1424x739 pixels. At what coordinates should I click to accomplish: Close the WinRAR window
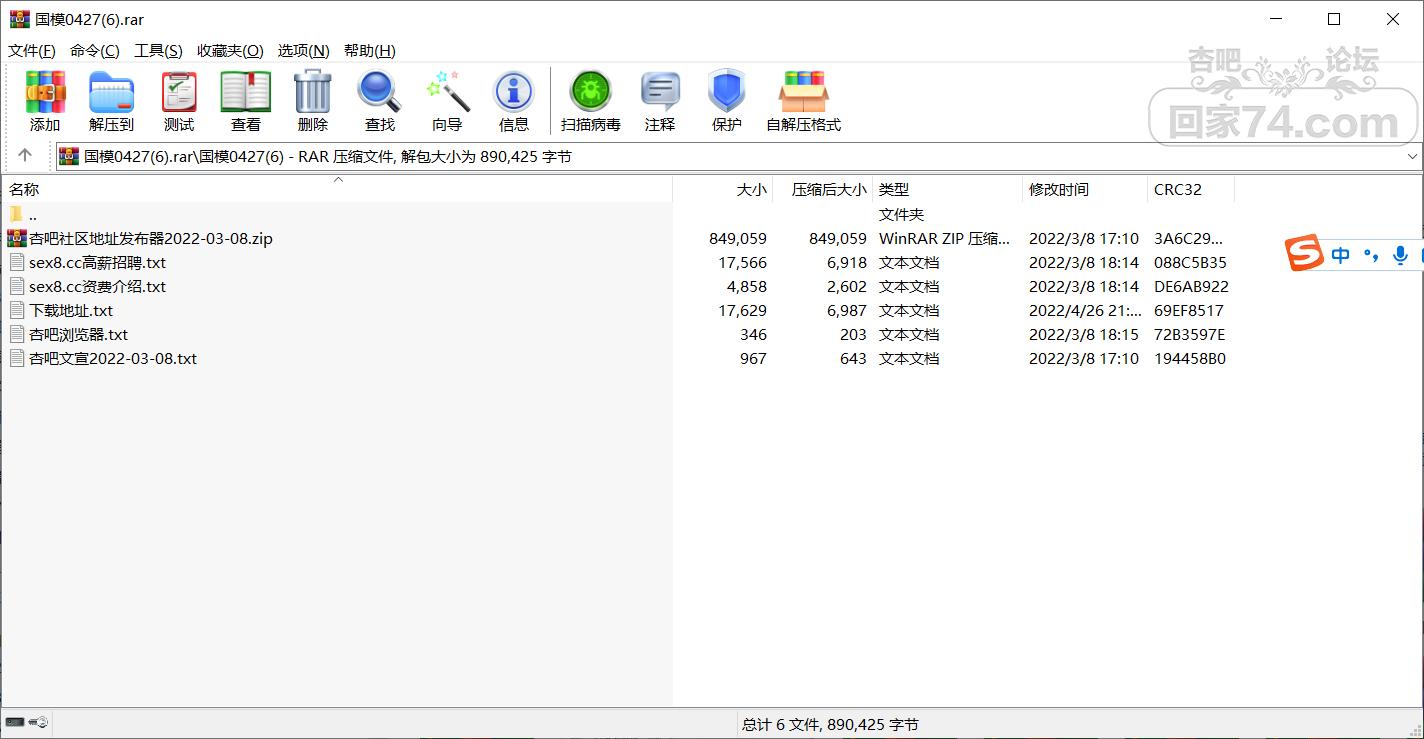1393,19
